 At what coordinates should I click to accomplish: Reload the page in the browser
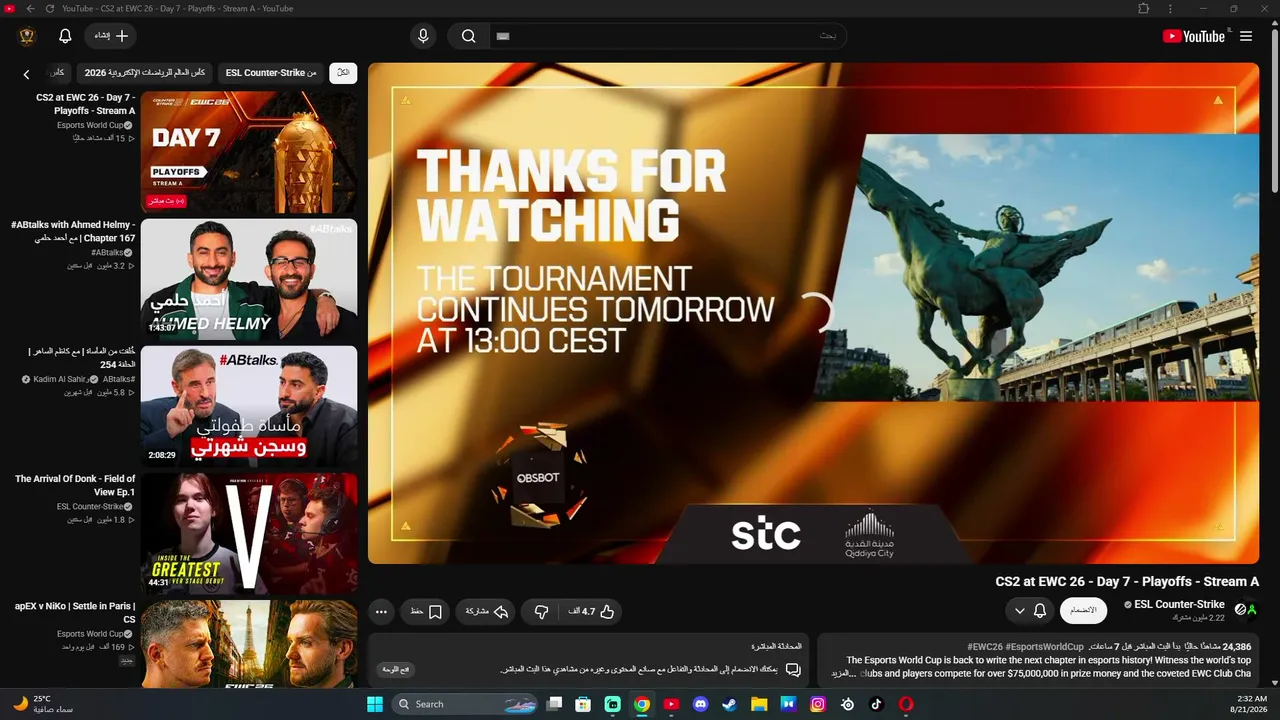(49, 8)
